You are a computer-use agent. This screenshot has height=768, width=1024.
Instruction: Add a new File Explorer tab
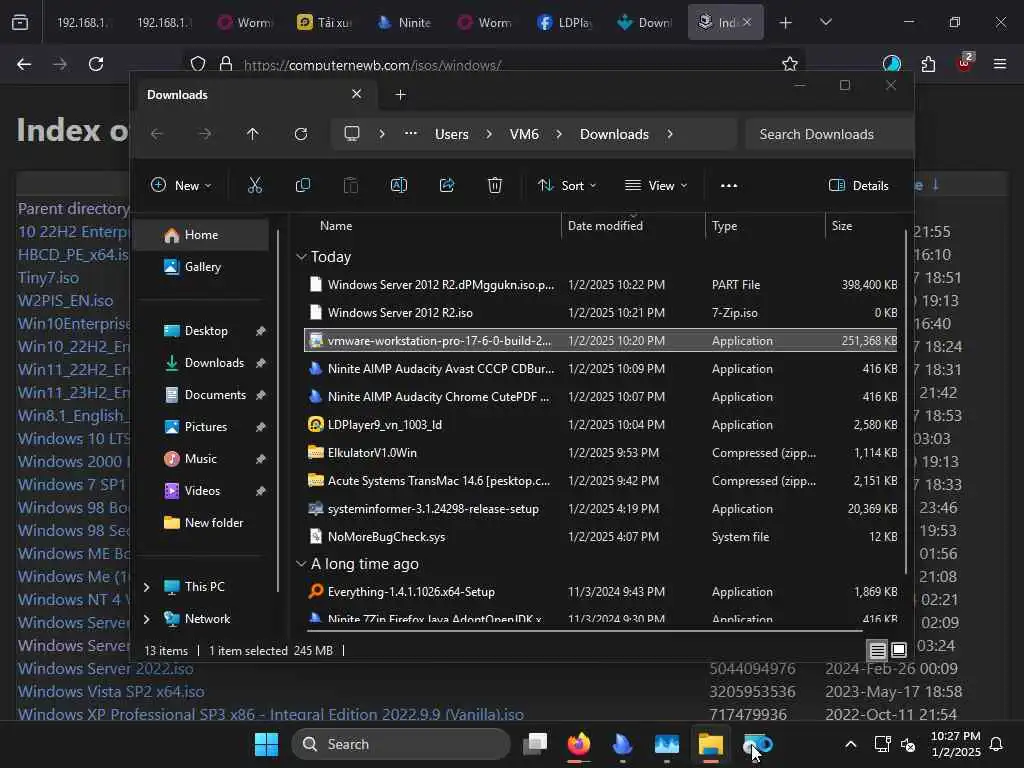pos(400,95)
